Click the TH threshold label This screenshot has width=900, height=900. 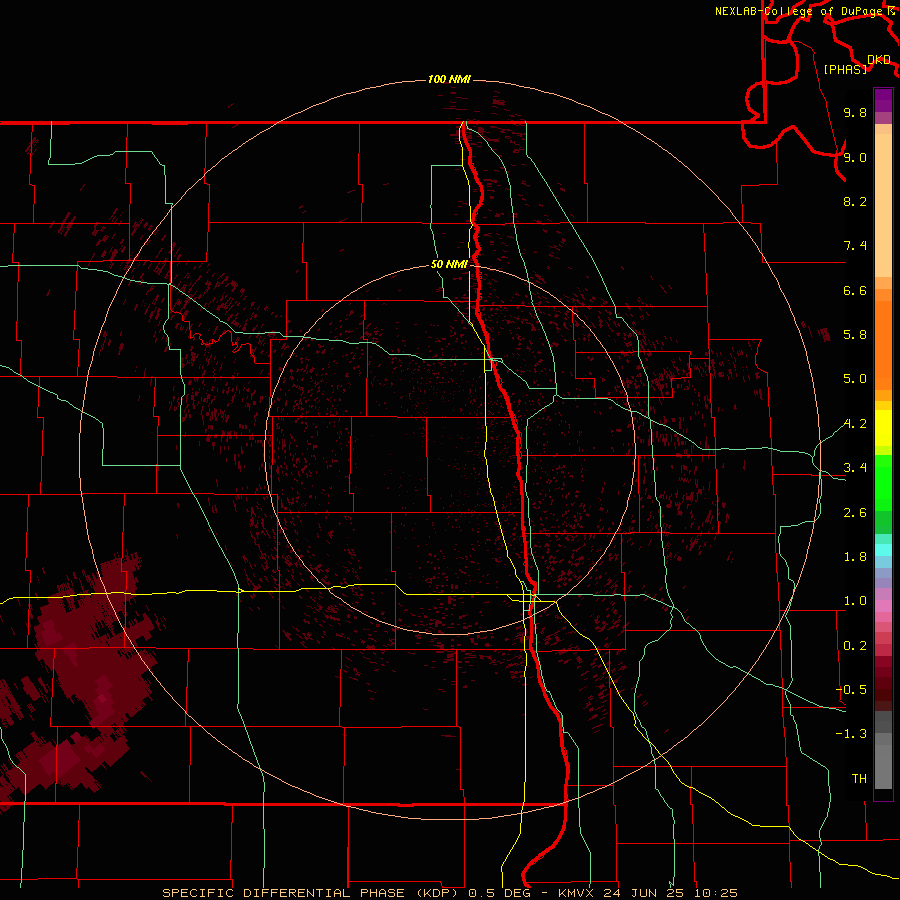[x=859, y=779]
